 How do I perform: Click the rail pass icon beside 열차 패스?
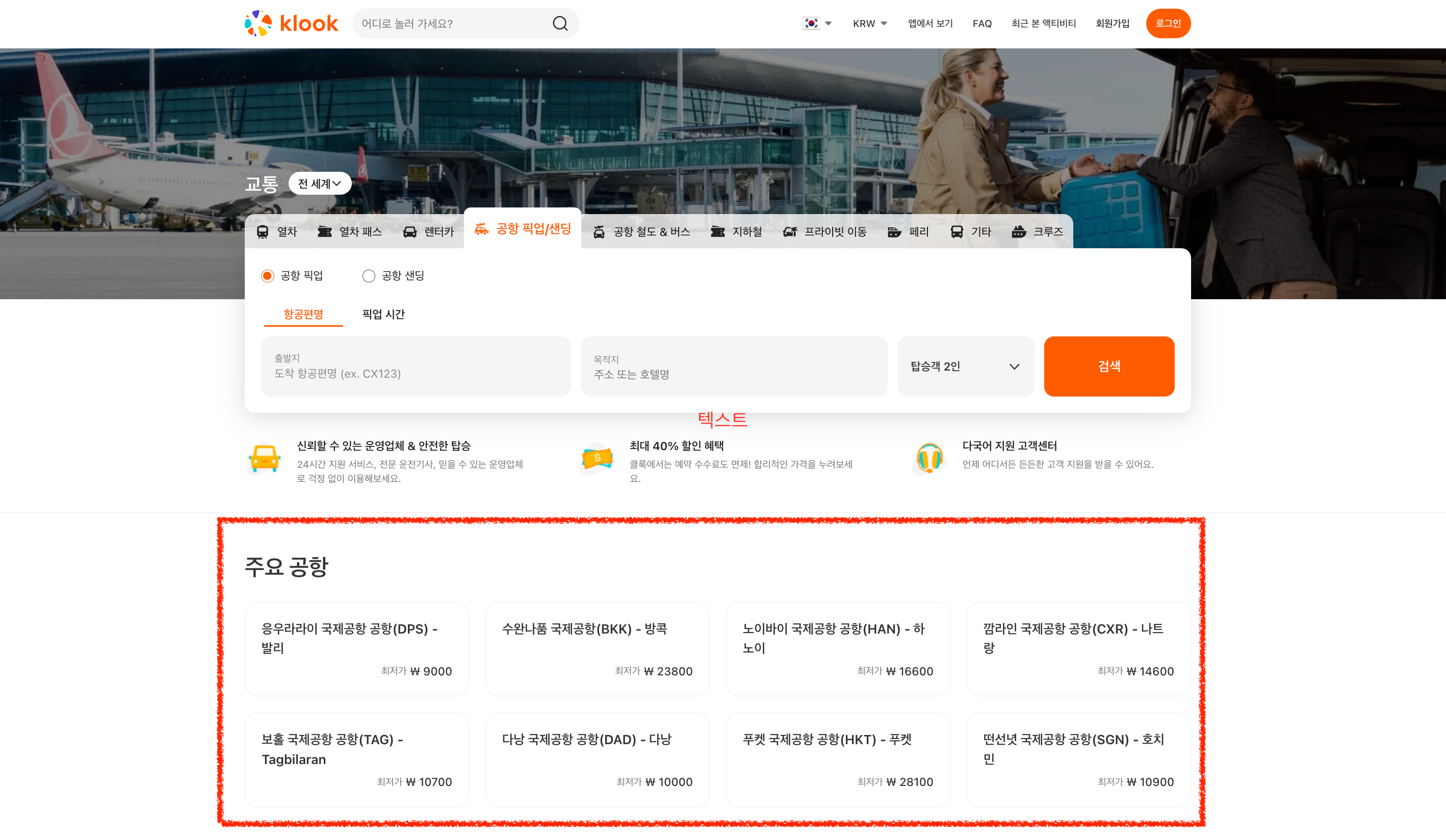pyautogui.click(x=325, y=232)
